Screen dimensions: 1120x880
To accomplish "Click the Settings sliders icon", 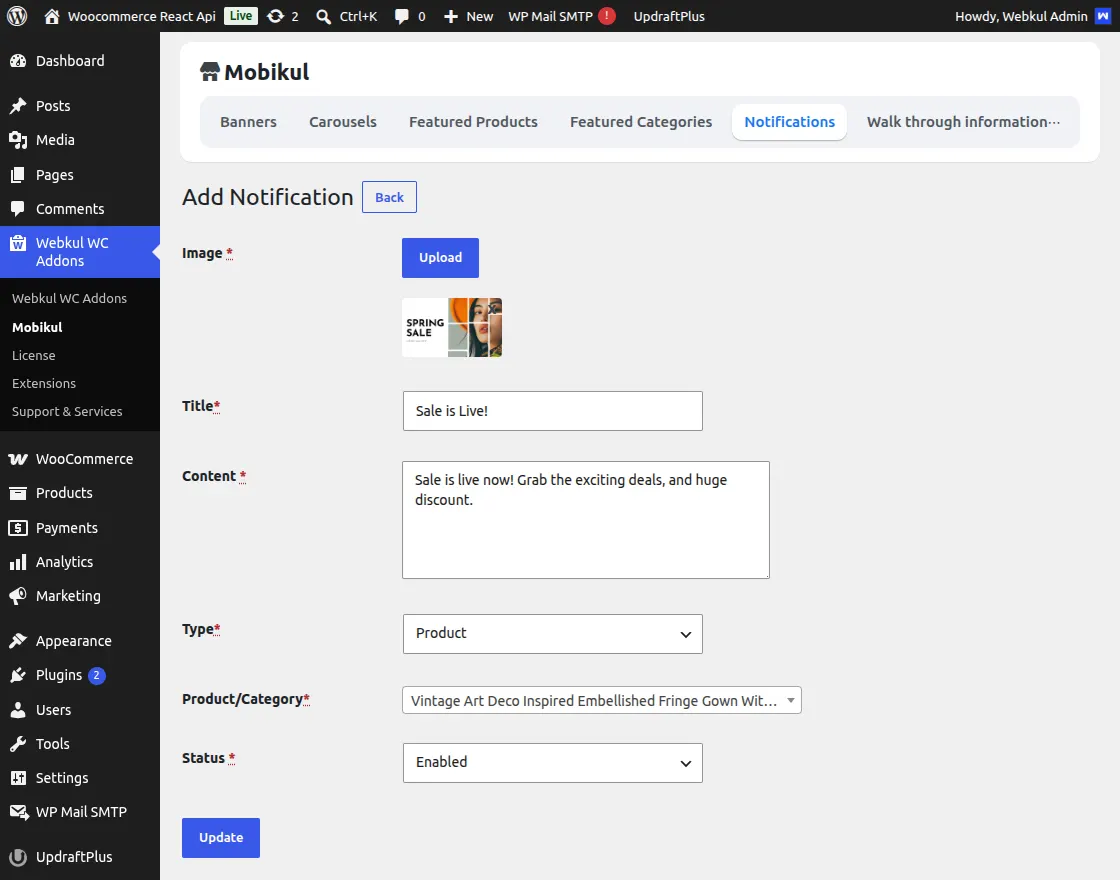I will coord(18,779).
